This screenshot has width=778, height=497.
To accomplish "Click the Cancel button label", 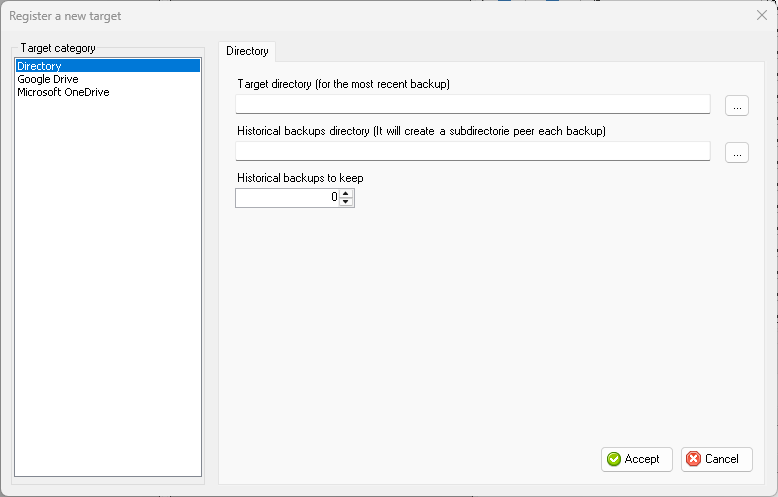I will pos(721,459).
